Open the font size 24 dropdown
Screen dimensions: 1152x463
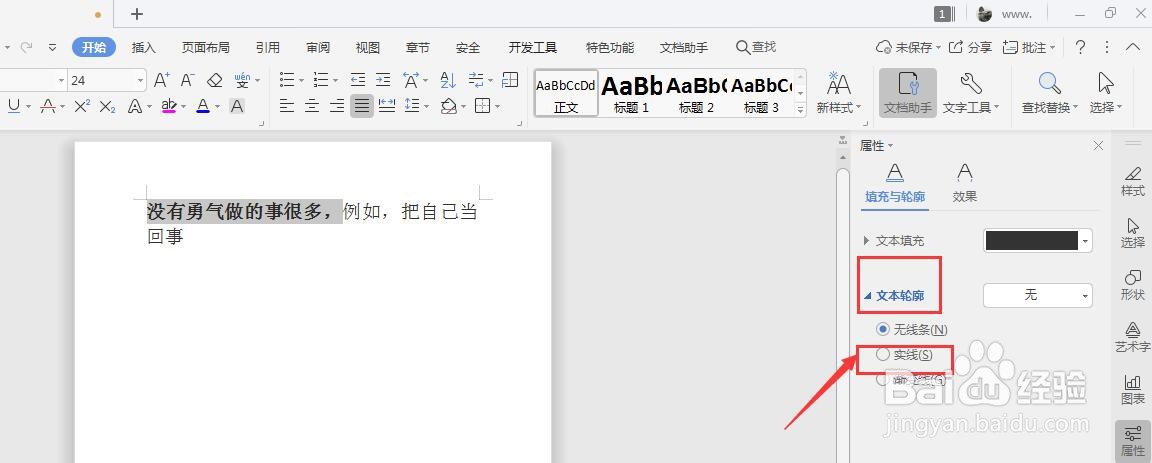click(140, 80)
